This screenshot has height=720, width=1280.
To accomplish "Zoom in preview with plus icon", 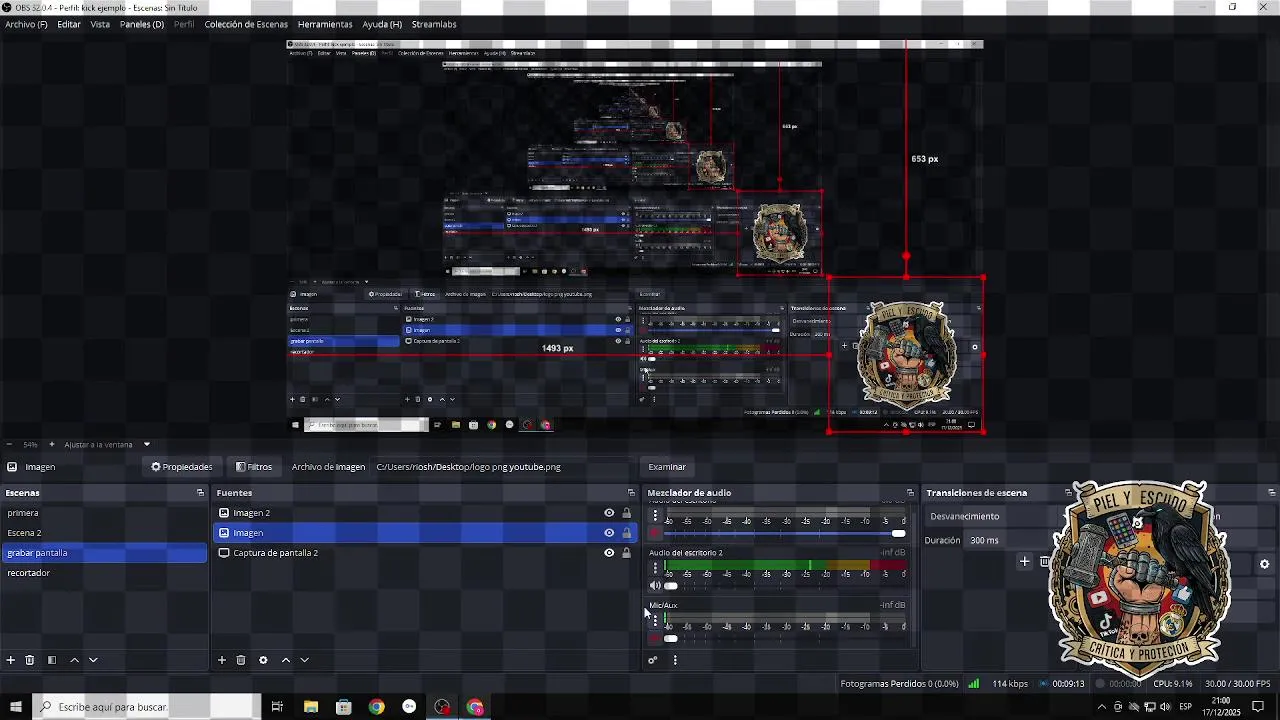I will tap(52, 444).
